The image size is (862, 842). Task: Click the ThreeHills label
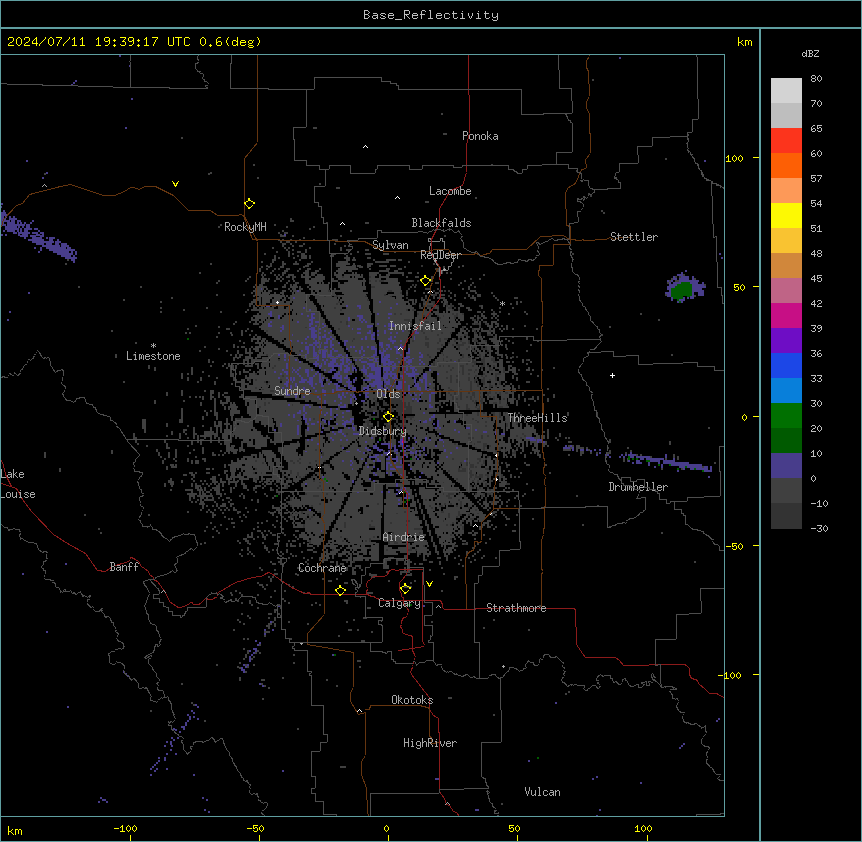537,418
